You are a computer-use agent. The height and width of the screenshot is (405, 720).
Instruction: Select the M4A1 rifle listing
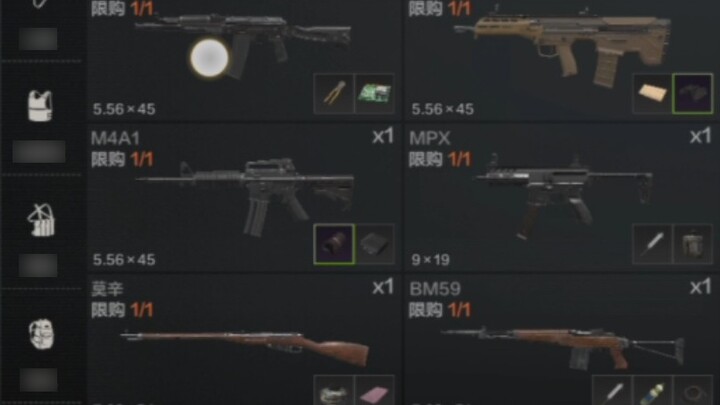click(x=243, y=198)
